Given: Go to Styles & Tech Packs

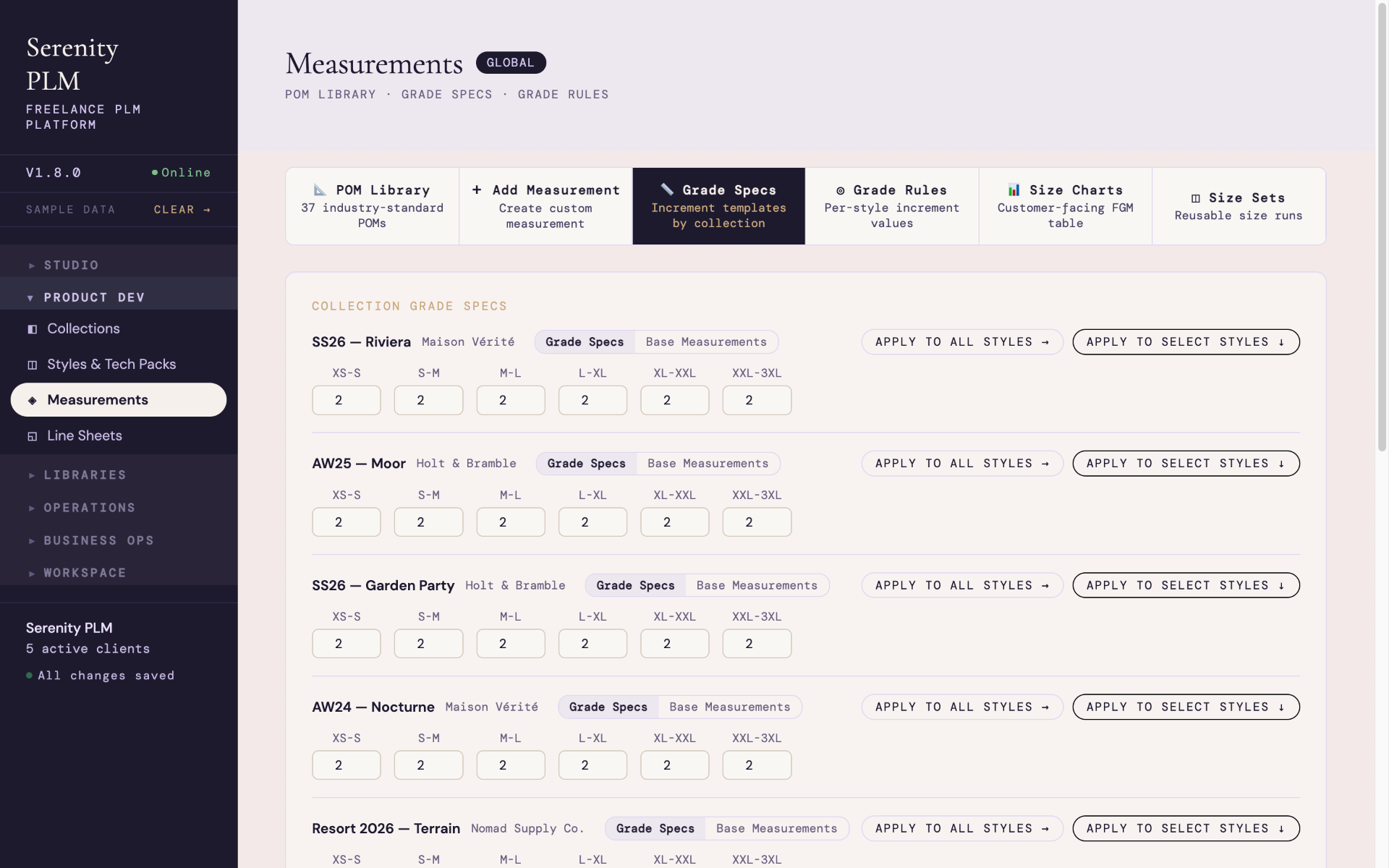Looking at the screenshot, I should [119, 365].
